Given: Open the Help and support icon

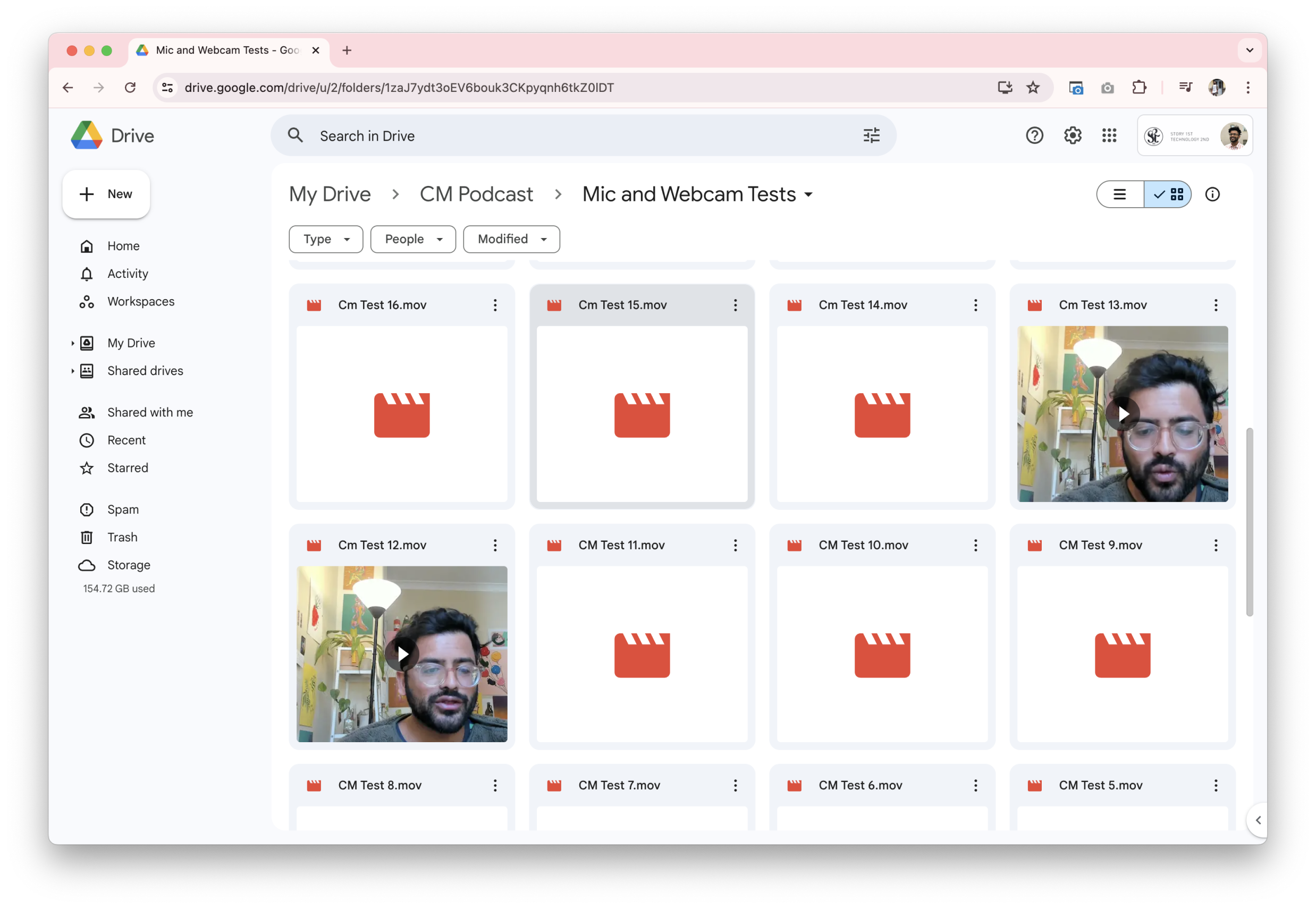Looking at the screenshot, I should pyautogui.click(x=1034, y=135).
